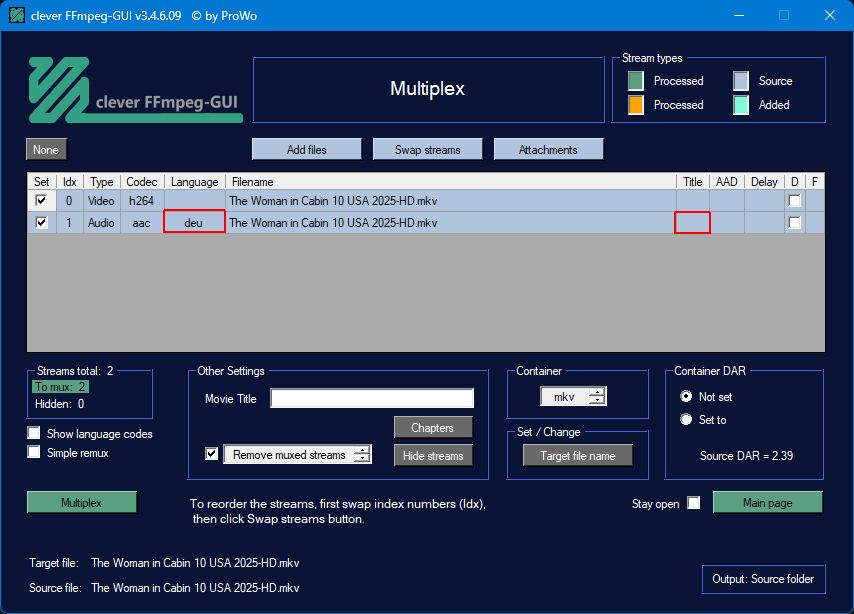Click the Title cell of Audio row
854x614 pixels.
tap(692, 222)
